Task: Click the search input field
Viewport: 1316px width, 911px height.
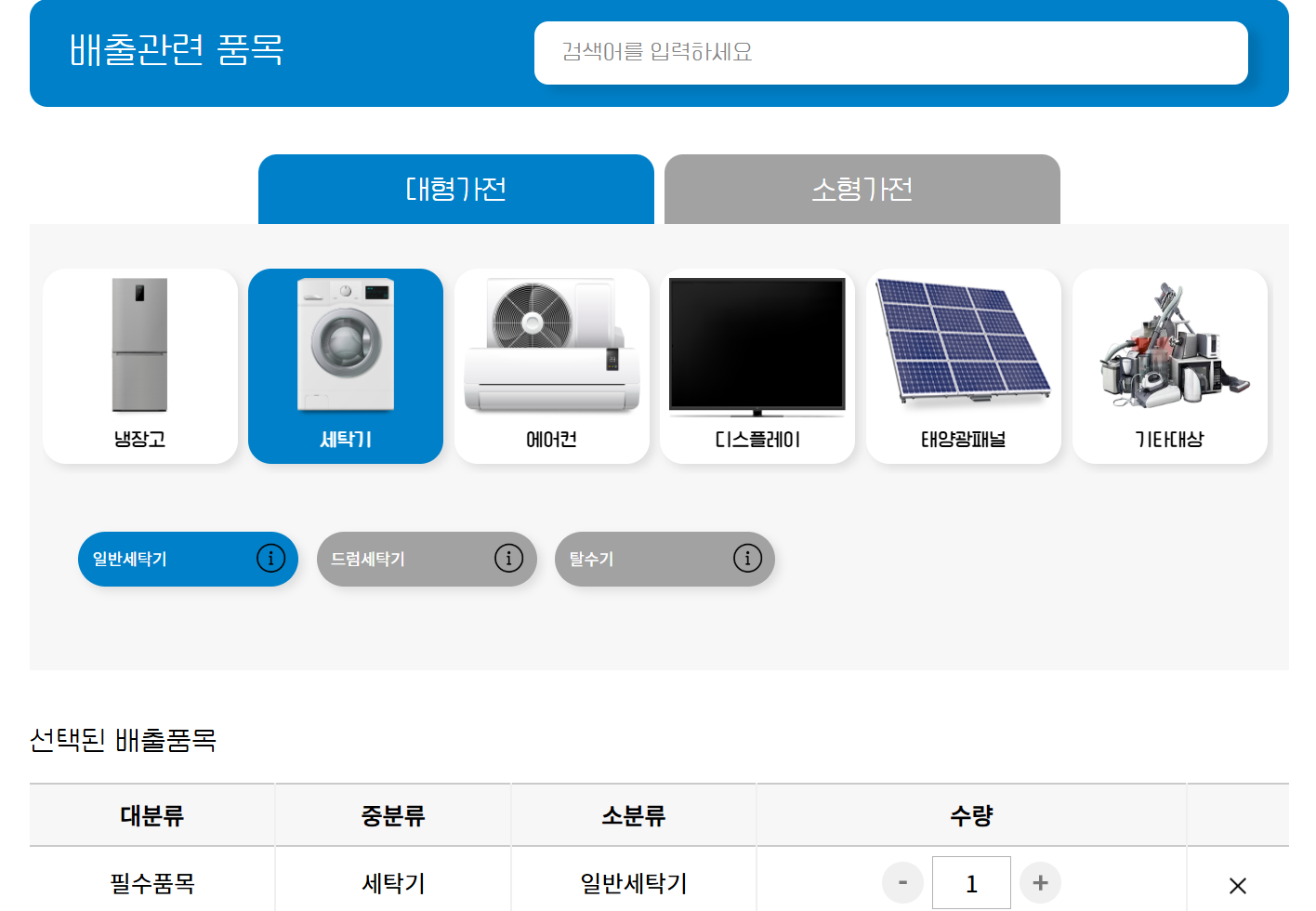Action: click(x=889, y=53)
